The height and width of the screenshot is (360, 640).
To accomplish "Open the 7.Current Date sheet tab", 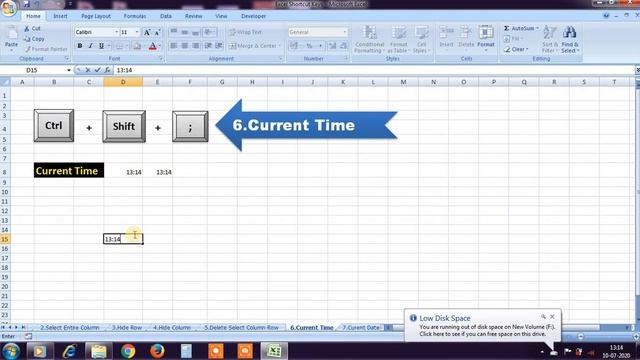I will [x=361, y=327].
